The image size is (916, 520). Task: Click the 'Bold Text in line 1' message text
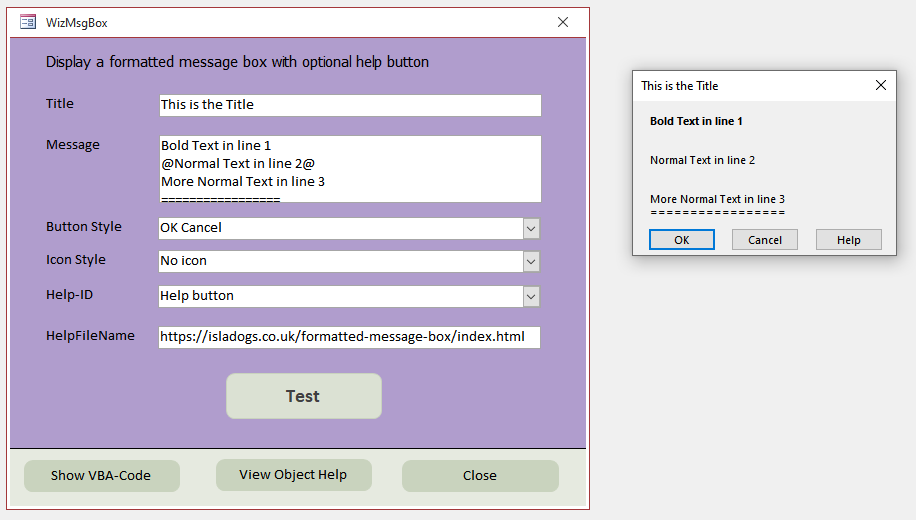point(696,121)
